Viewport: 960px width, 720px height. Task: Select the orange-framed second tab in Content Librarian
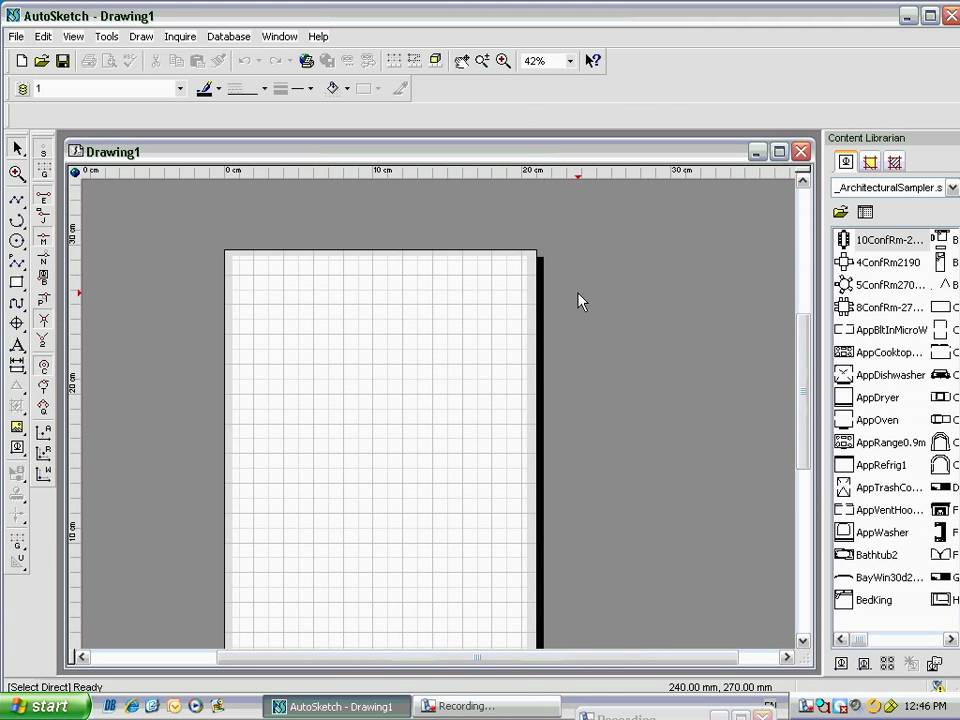point(870,162)
